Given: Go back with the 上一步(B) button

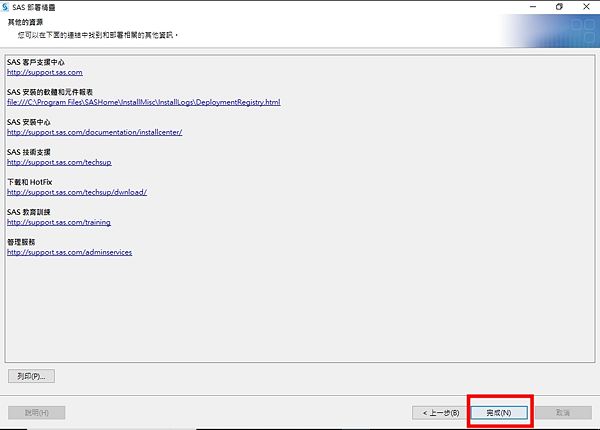Looking at the screenshot, I should [x=439, y=412].
